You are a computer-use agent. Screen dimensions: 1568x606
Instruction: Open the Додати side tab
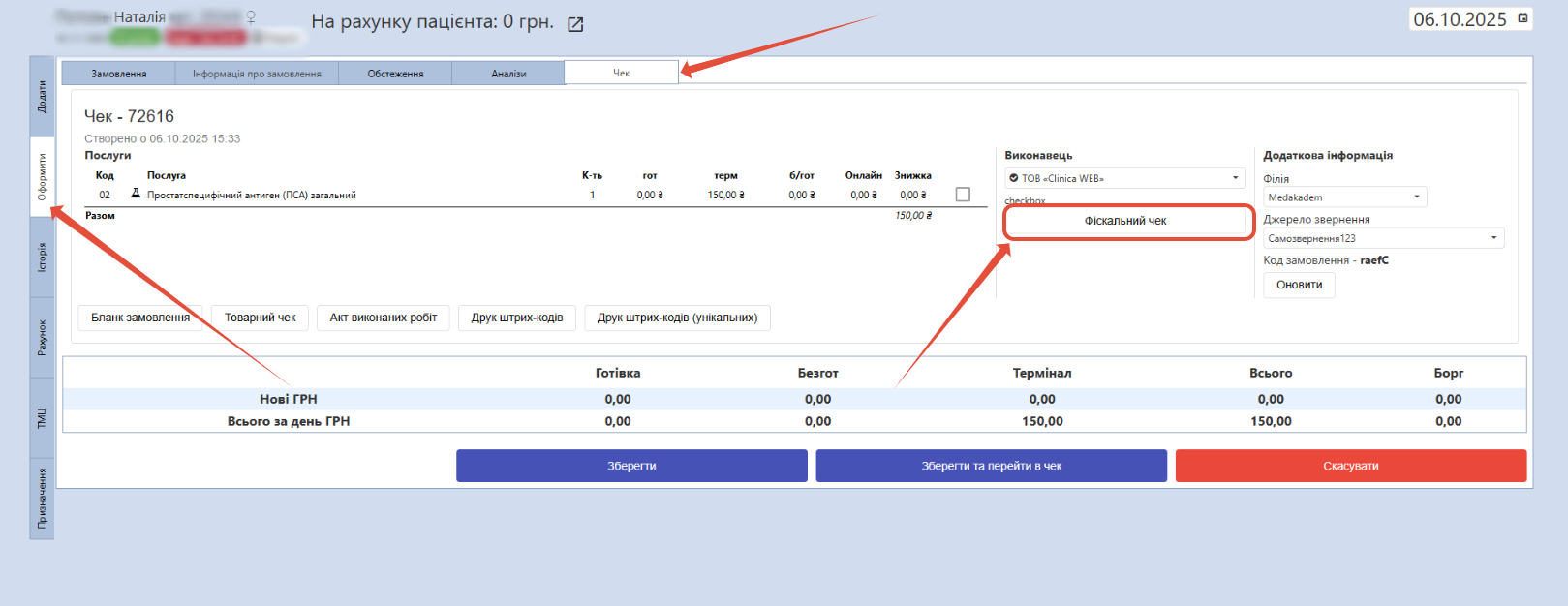click(x=42, y=97)
